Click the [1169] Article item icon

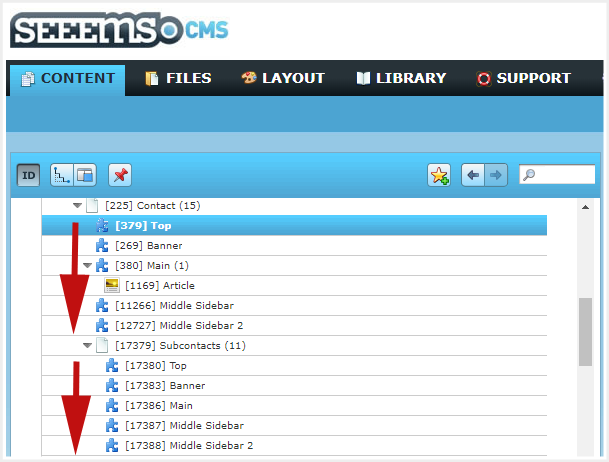[112, 285]
